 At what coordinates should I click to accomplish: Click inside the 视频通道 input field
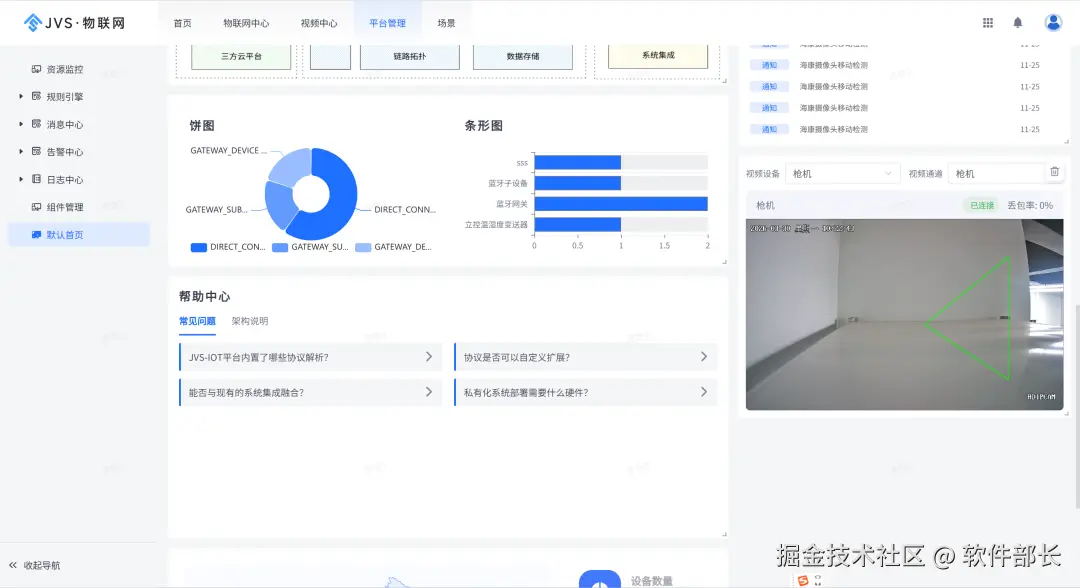[990, 172]
